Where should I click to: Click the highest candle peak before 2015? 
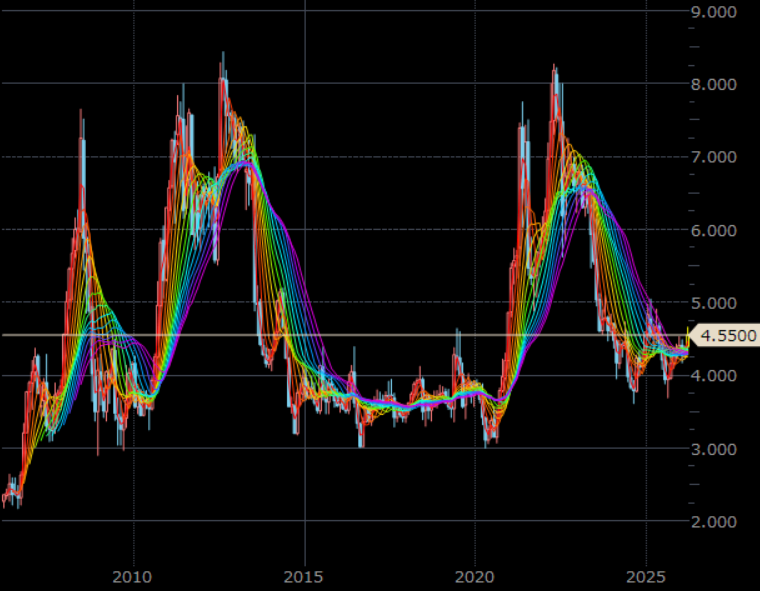pyautogui.click(x=223, y=55)
